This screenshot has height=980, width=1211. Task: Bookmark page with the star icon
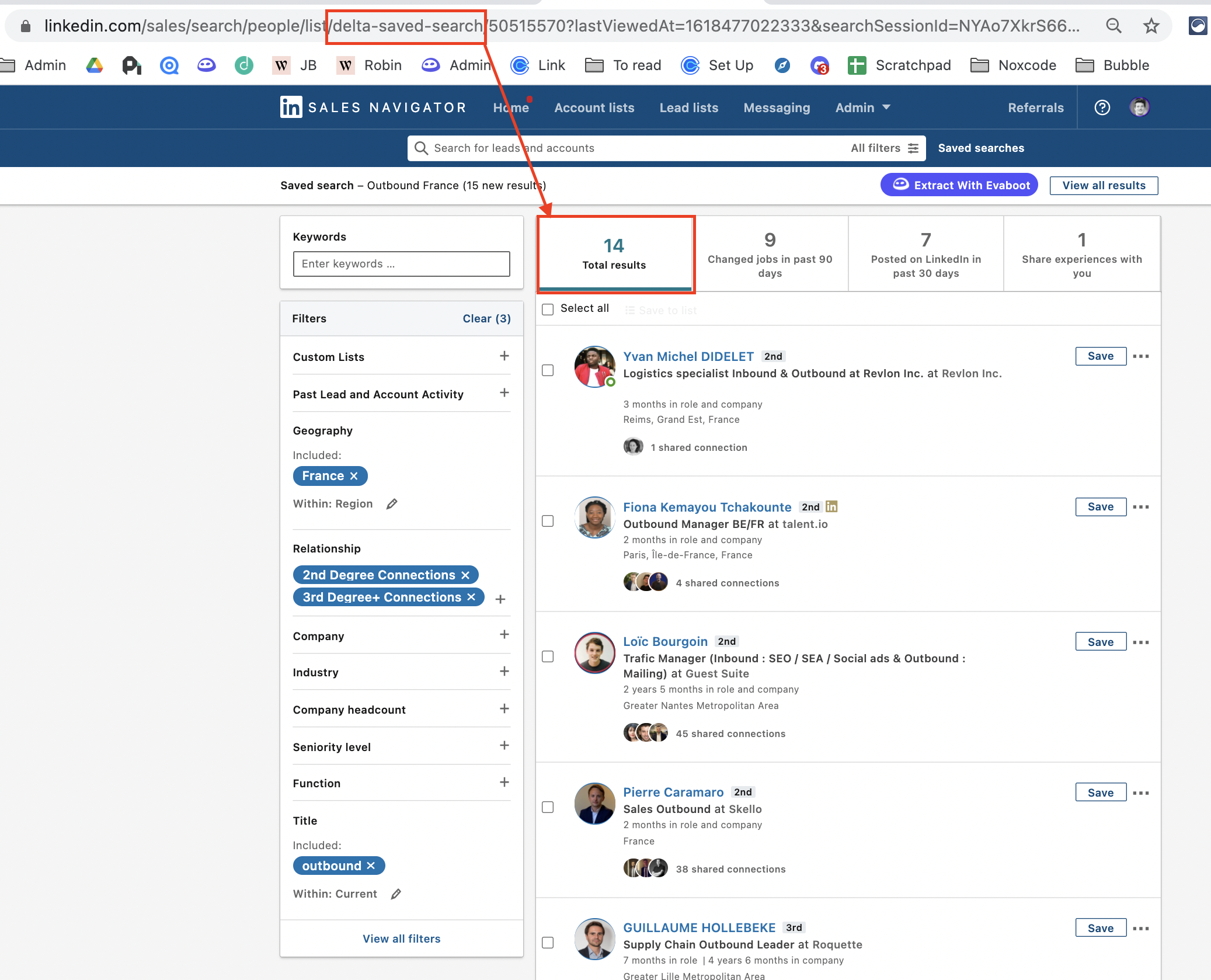(x=1151, y=26)
